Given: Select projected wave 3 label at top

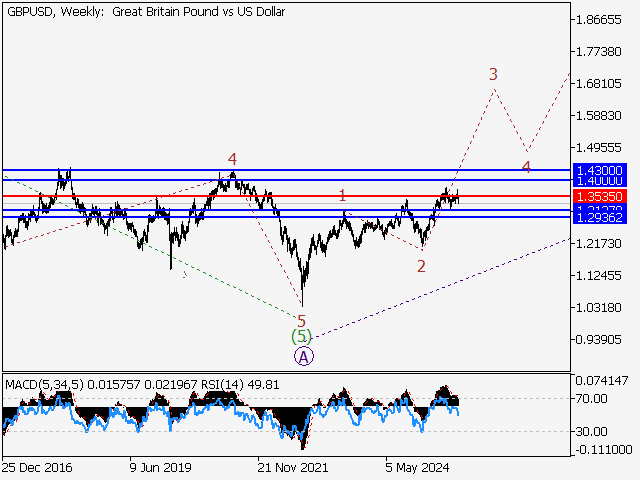Looking at the screenshot, I should pyautogui.click(x=494, y=74).
